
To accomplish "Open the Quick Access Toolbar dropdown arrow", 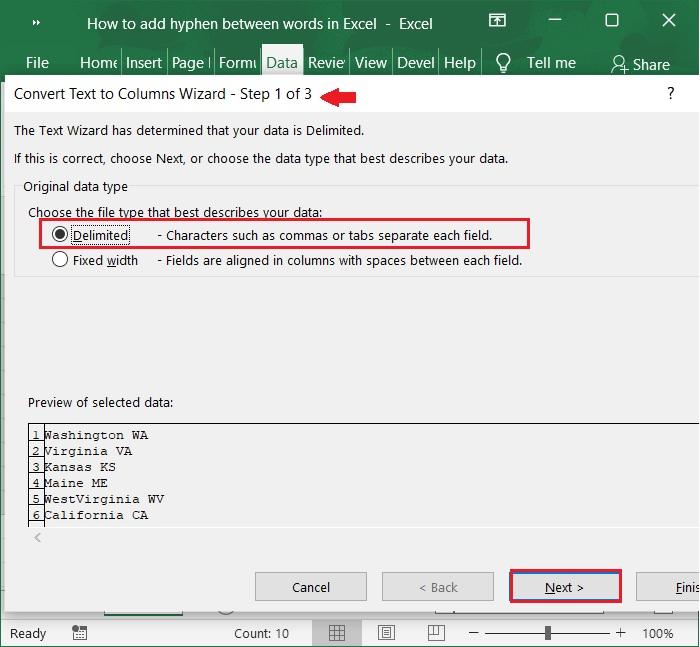I will click(36, 22).
